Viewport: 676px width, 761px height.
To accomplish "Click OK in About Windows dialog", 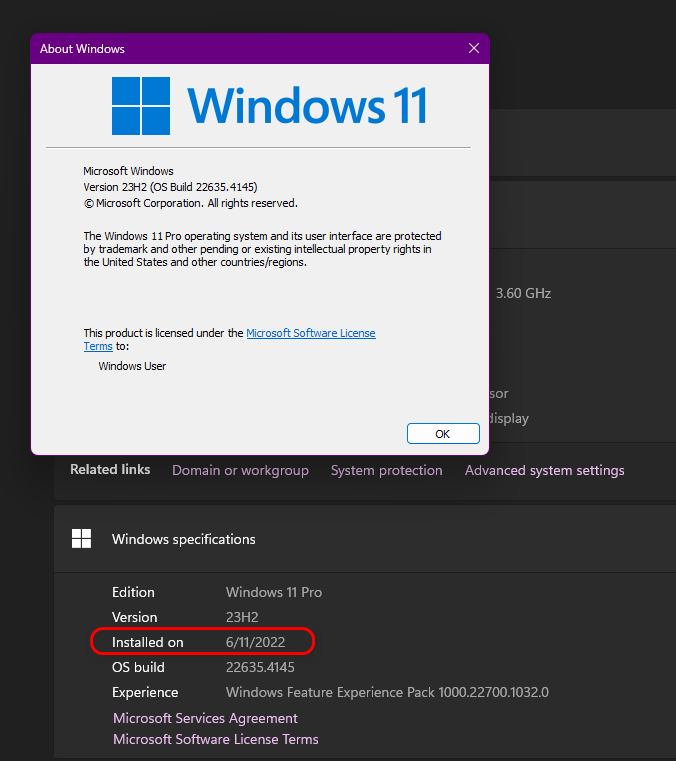I will (x=443, y=433).
